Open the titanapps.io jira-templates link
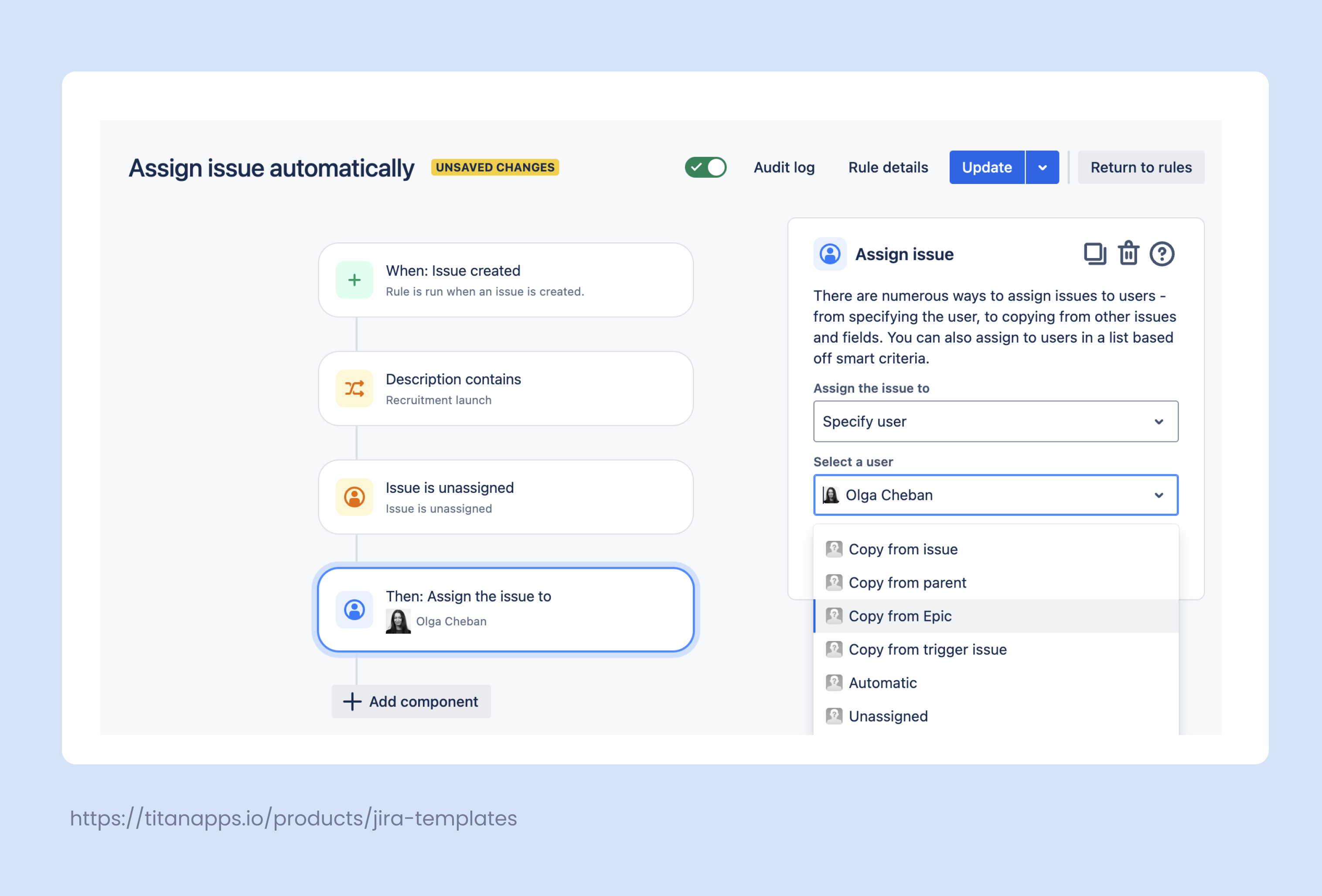This screenshot has width=1322, height=896. 293,818
